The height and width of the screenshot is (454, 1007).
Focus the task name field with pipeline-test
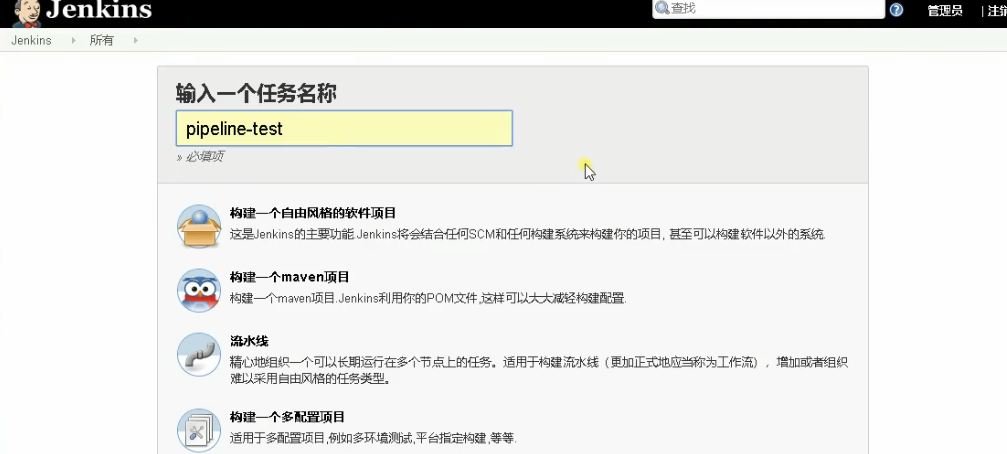[x=344, y=128]
